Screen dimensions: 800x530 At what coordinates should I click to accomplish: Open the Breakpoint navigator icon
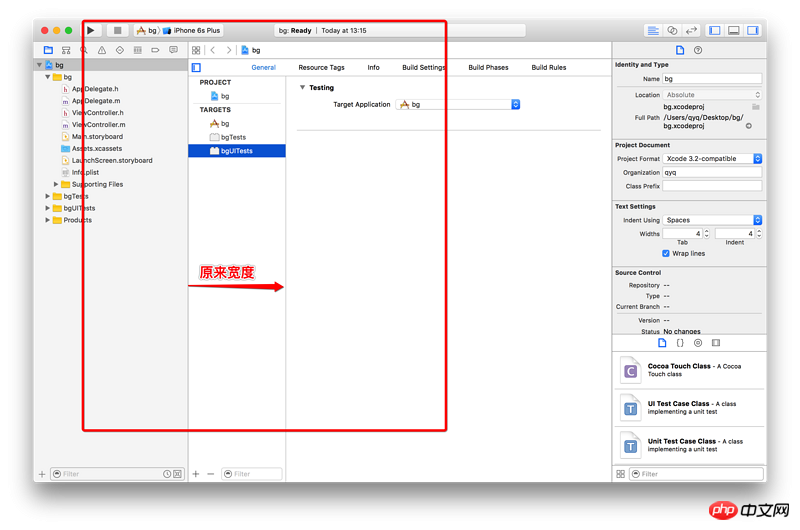coord(156,50)
